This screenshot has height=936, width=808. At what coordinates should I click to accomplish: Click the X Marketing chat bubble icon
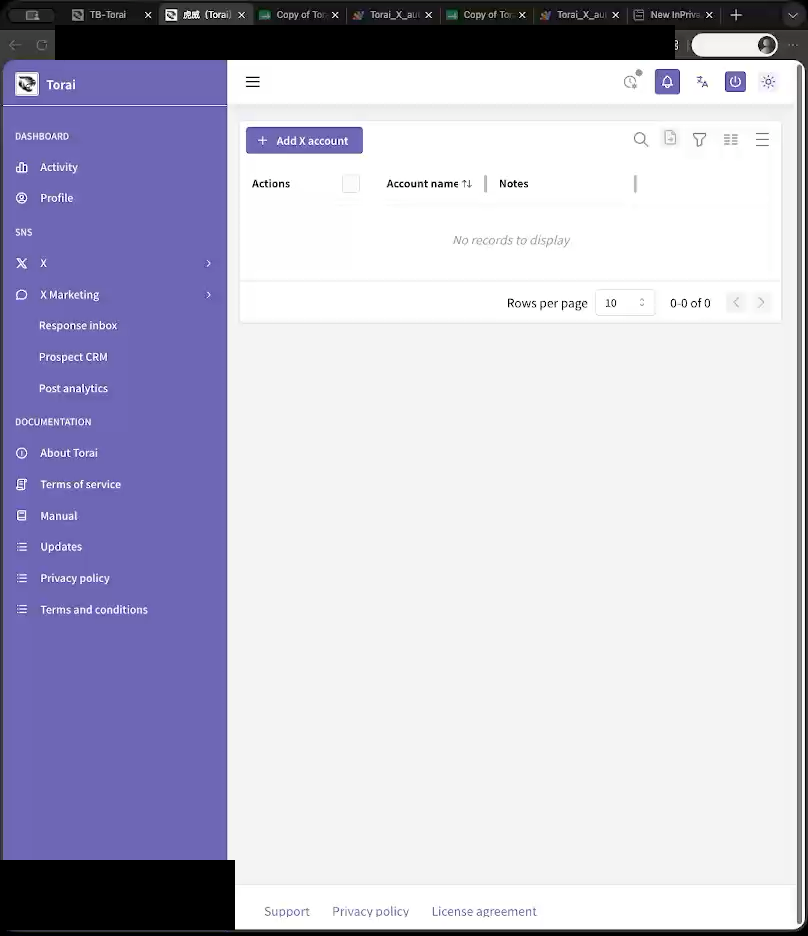[21, 295]
